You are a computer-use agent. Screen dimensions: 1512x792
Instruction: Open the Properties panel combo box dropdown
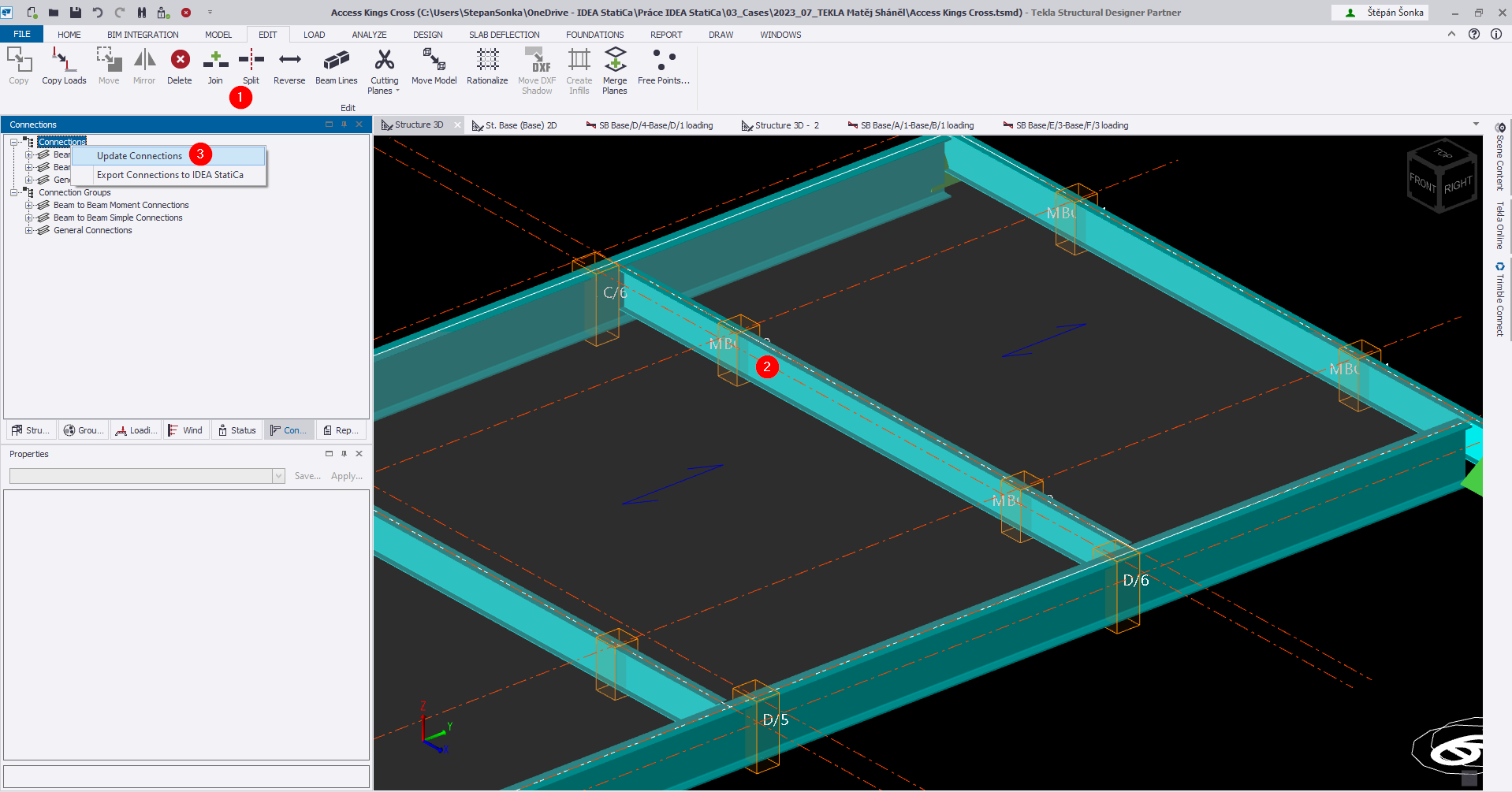[278, 476]
